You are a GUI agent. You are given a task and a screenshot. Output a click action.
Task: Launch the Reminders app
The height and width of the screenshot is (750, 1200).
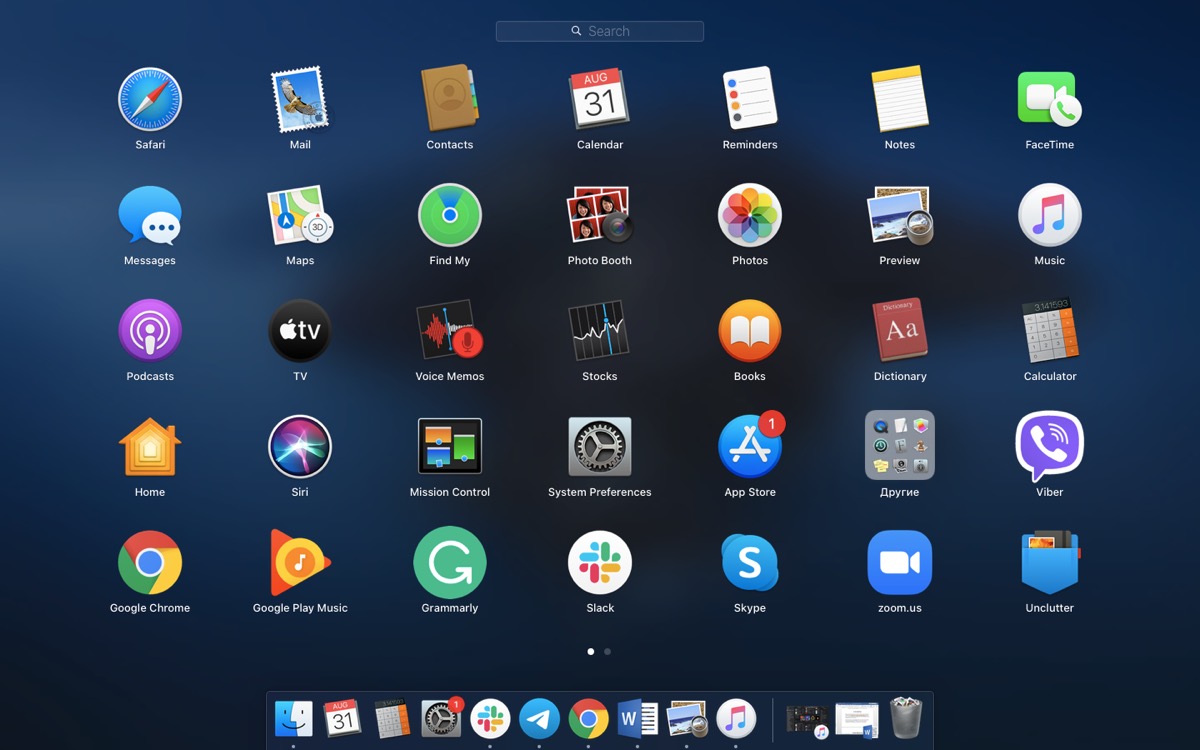click(x=750, y=99)
